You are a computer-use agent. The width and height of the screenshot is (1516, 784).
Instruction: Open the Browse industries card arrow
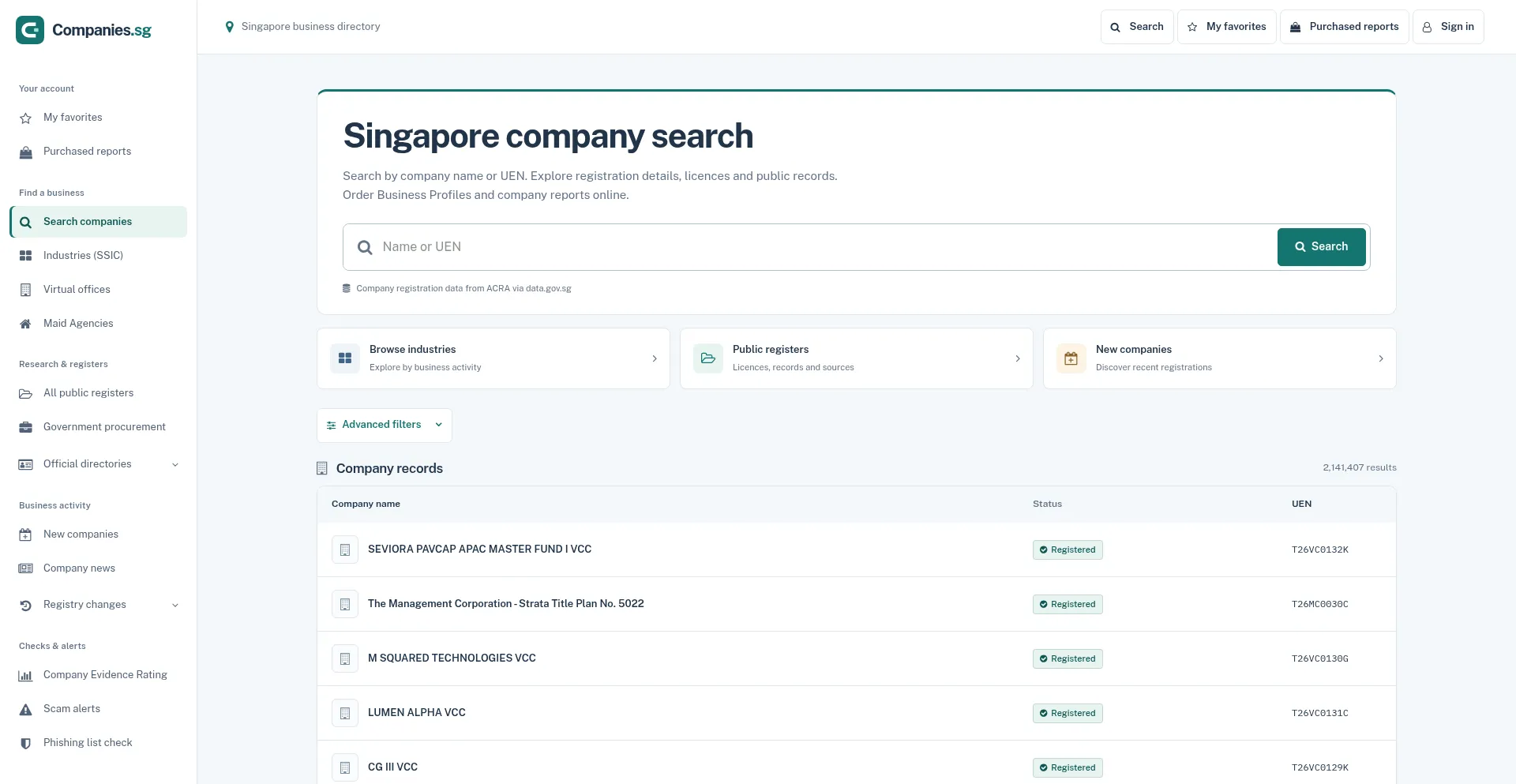(x=655, y=358)
